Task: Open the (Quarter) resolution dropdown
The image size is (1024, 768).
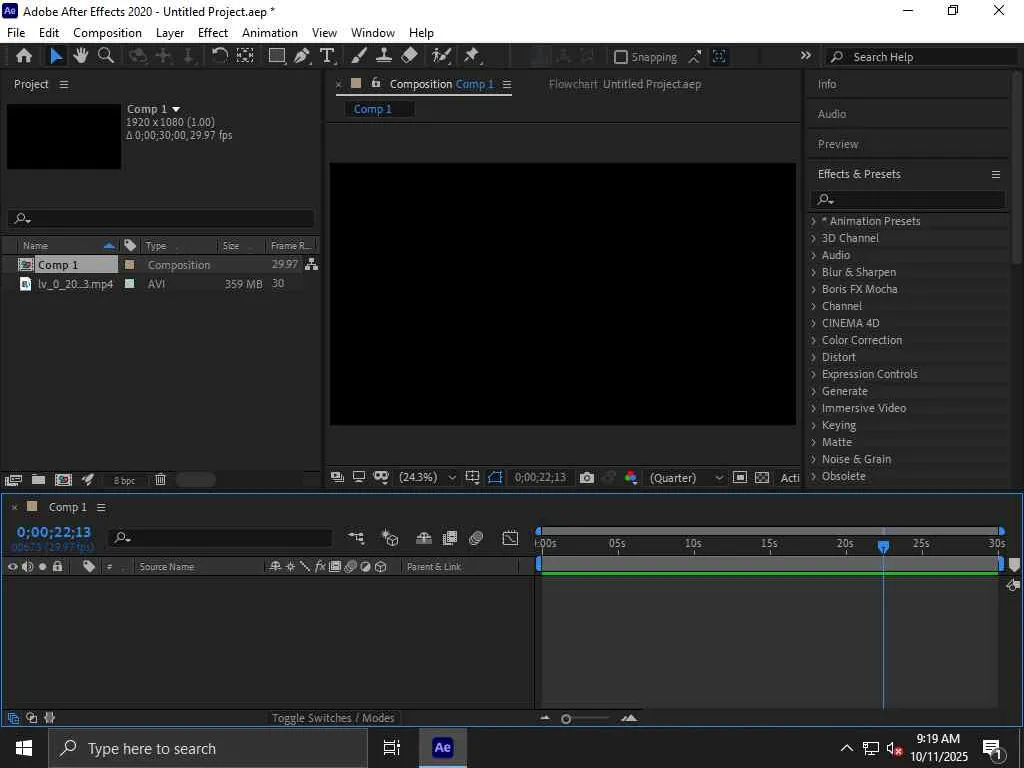Action: [686, 477]
